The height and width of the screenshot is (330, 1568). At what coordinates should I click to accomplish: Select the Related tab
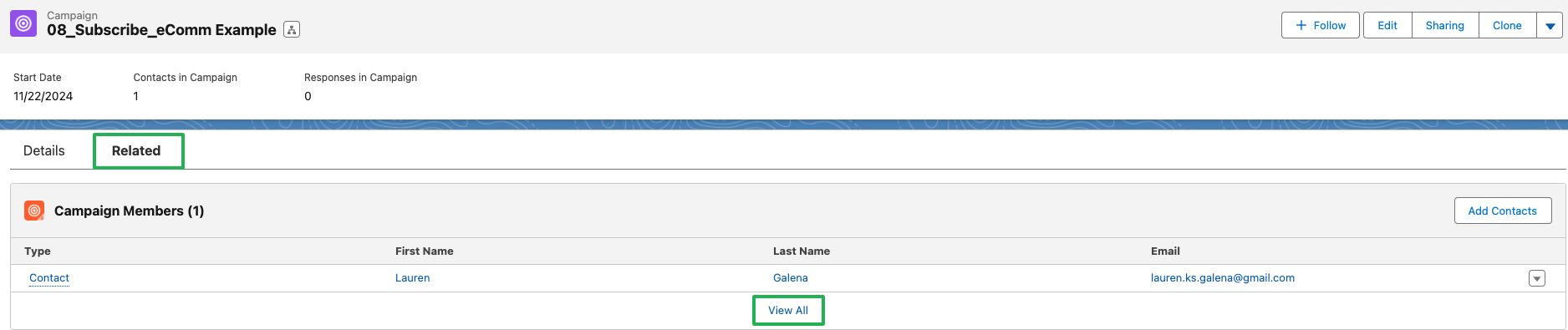[136, 150]
